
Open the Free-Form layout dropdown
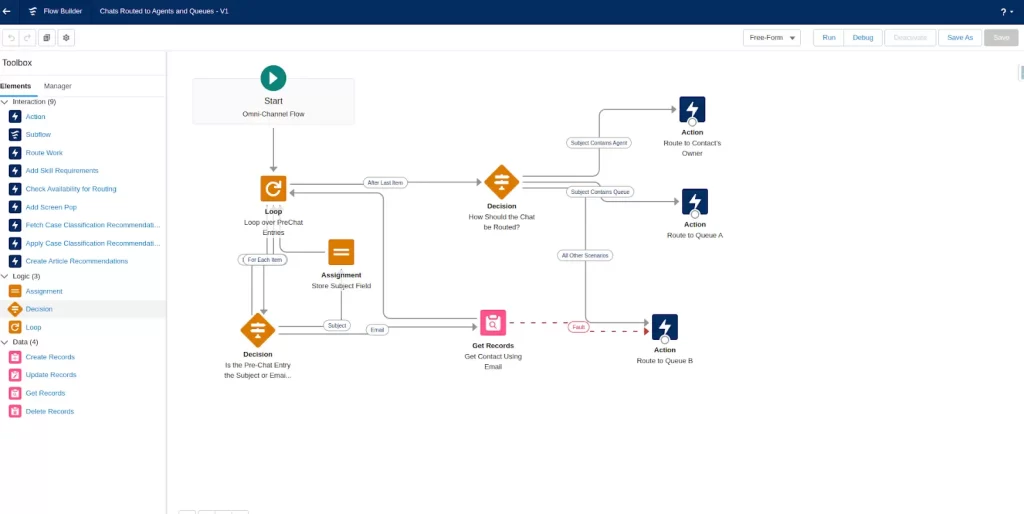click(772, 38)
